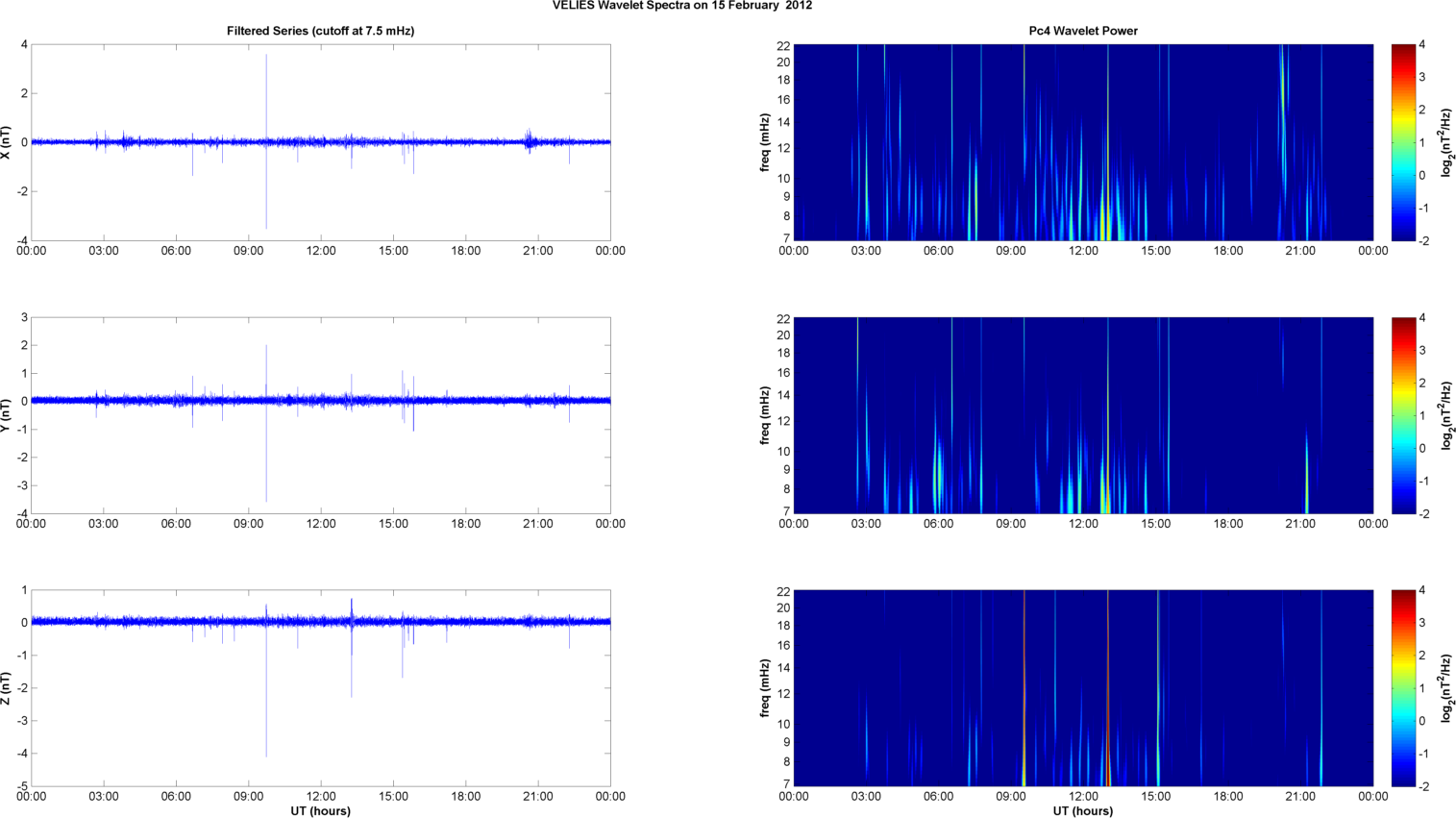Screen dimensions: 1456x818
Task: Select the freq (mHz) label of middle spectrogram
Action: point(765,415)
